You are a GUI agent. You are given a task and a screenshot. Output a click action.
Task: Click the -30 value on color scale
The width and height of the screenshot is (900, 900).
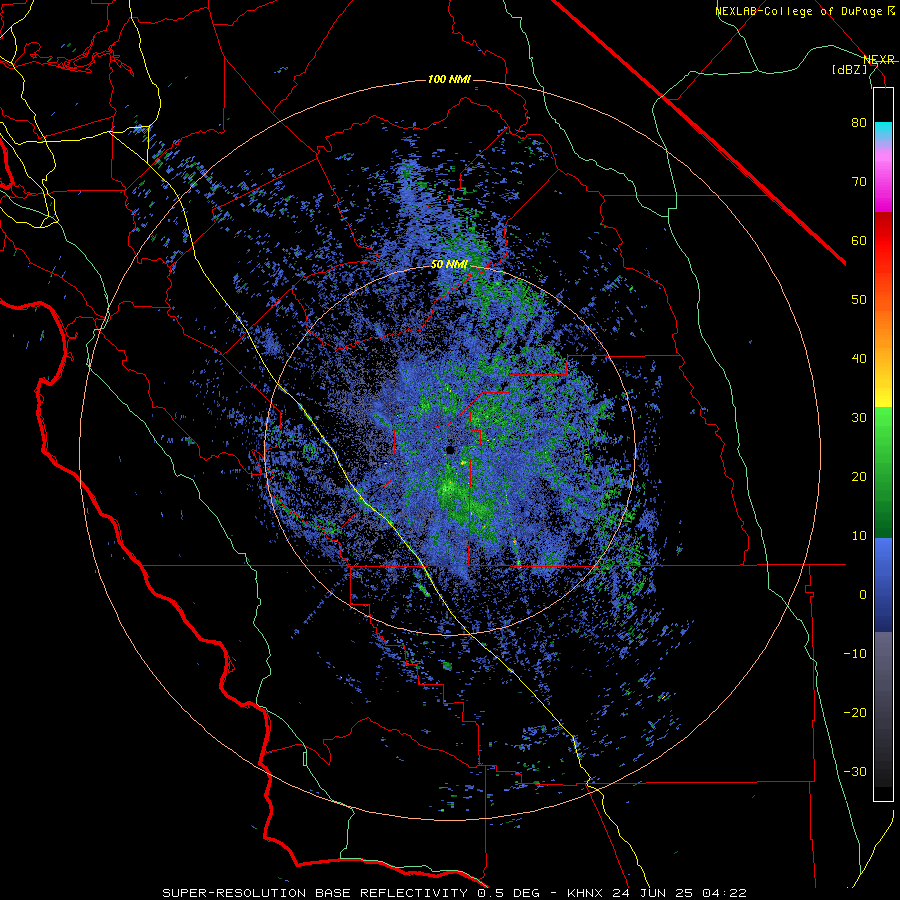coord(855,771)
